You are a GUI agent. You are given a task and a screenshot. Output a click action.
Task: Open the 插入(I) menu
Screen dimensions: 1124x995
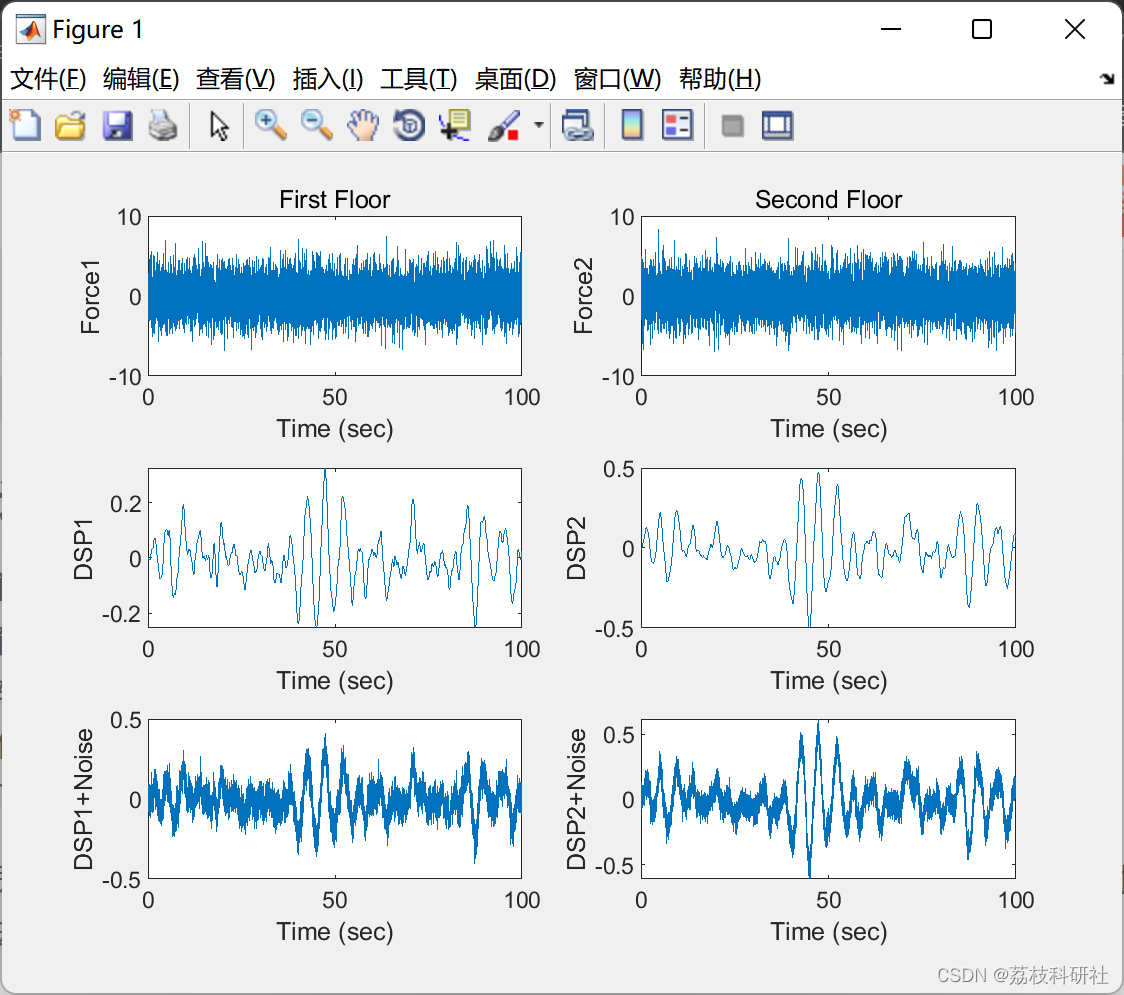(328, 79)
